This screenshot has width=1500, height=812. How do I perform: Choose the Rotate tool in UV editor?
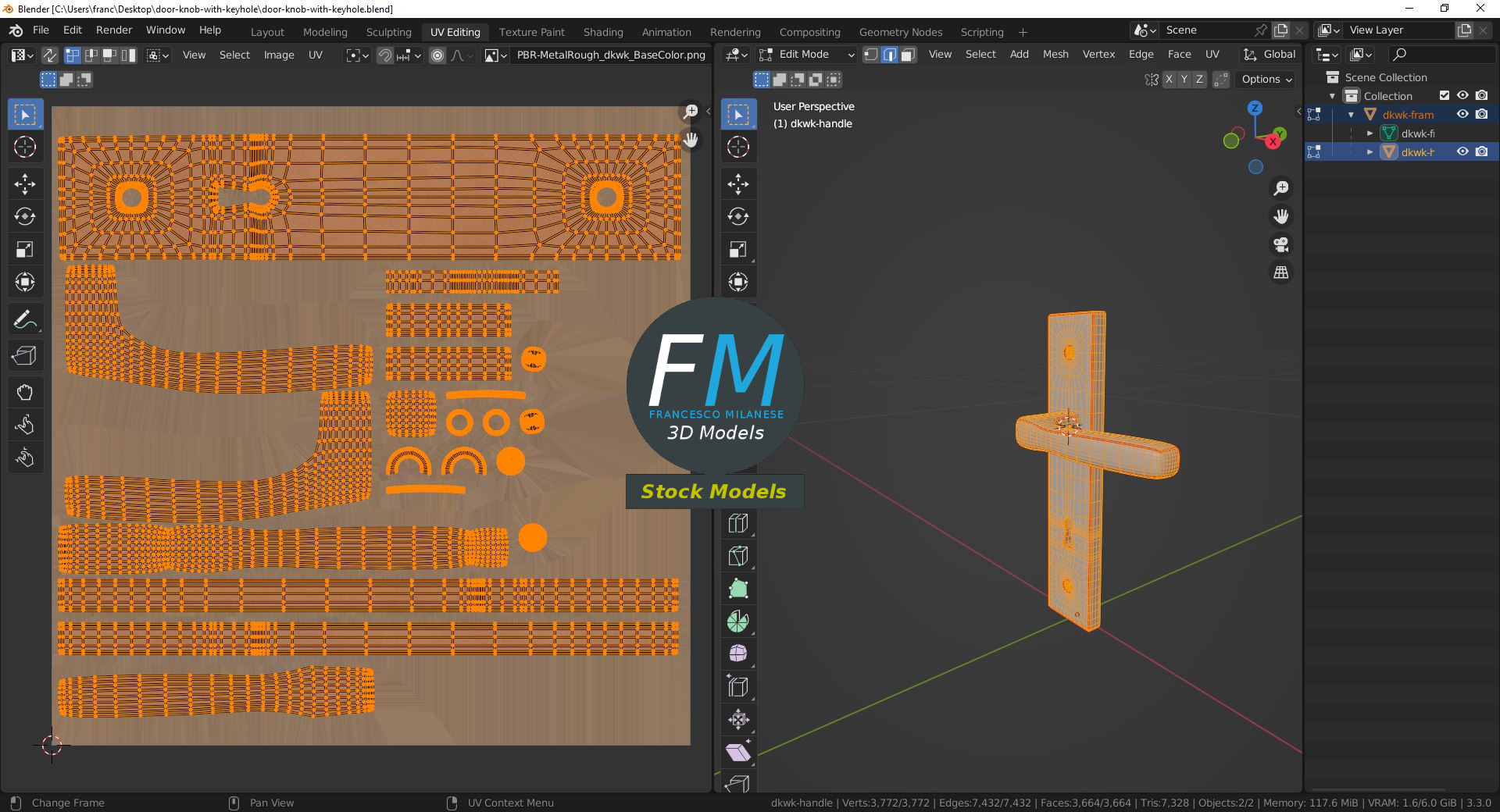point(25,216)
